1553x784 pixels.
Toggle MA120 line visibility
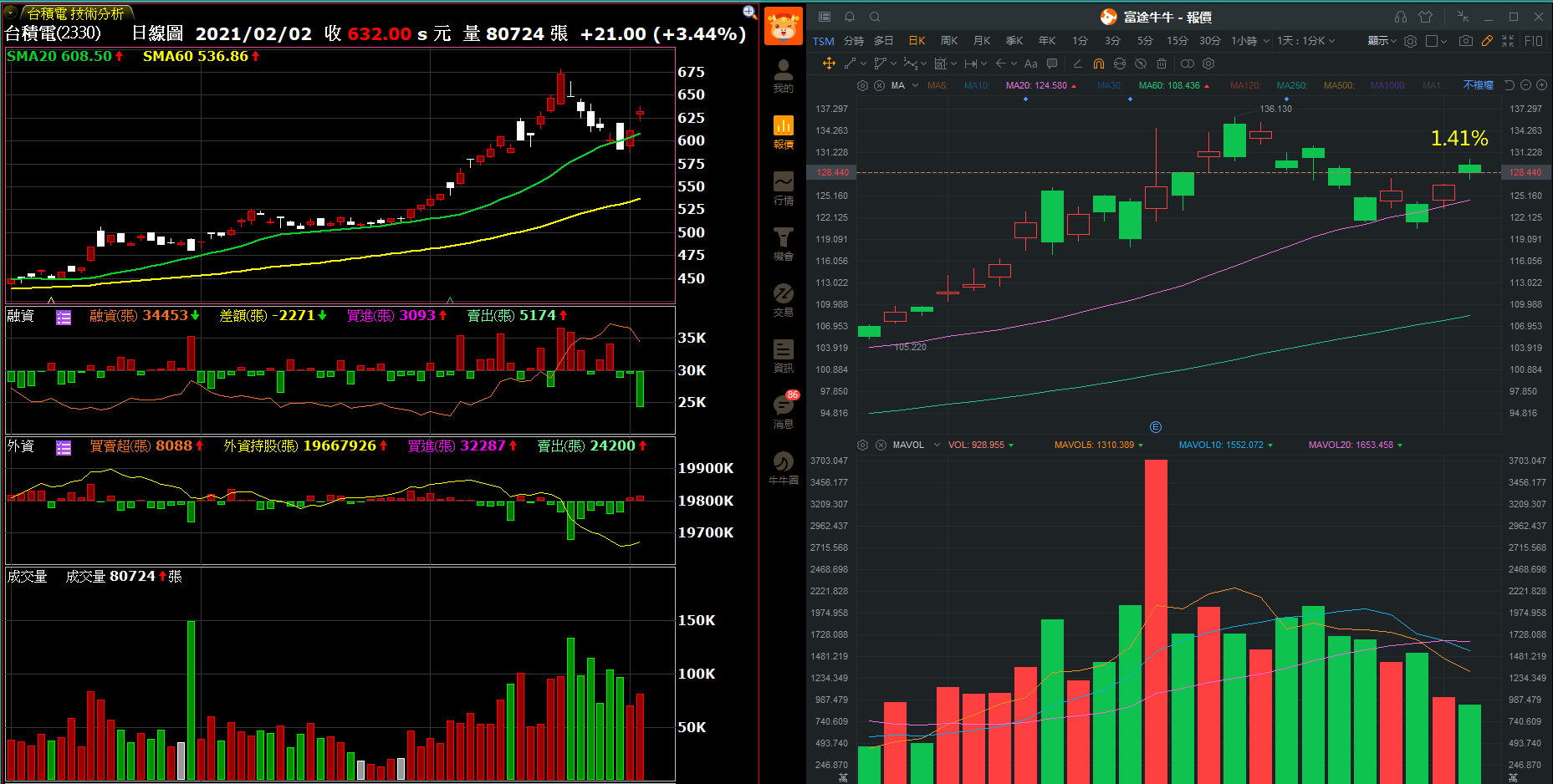point(1245,85)
